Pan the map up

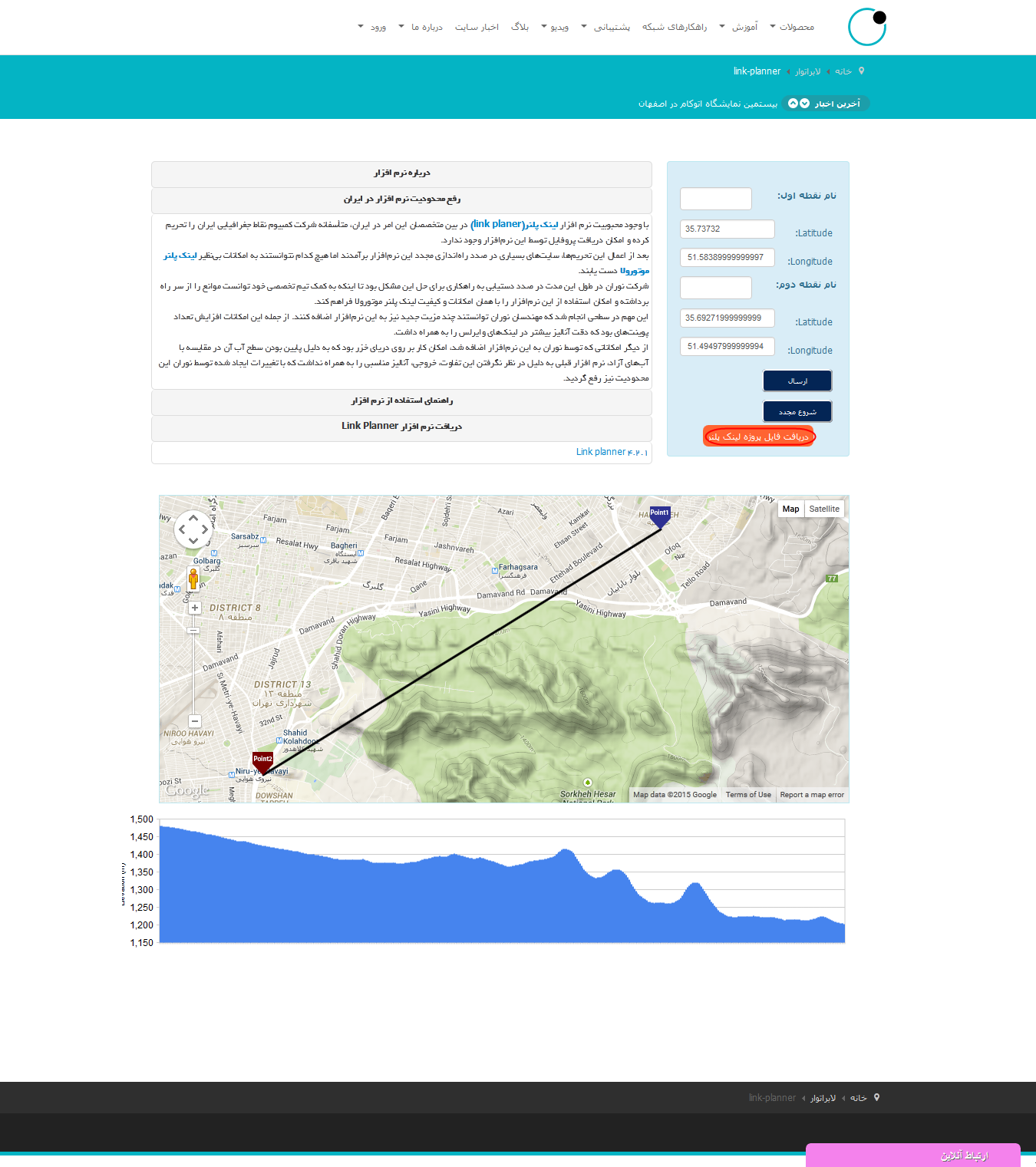(193, 518)
